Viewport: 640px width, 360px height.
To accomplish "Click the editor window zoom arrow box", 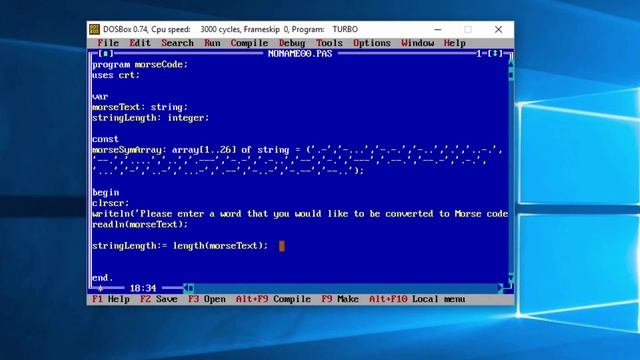I will (x=495, y=53).
